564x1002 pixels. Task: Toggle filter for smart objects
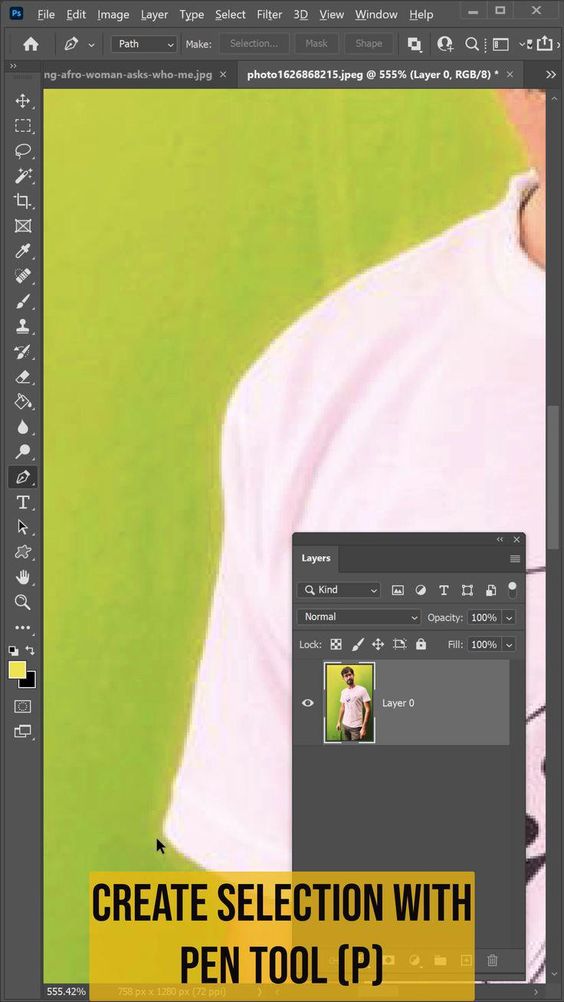[x=490, y=590]
